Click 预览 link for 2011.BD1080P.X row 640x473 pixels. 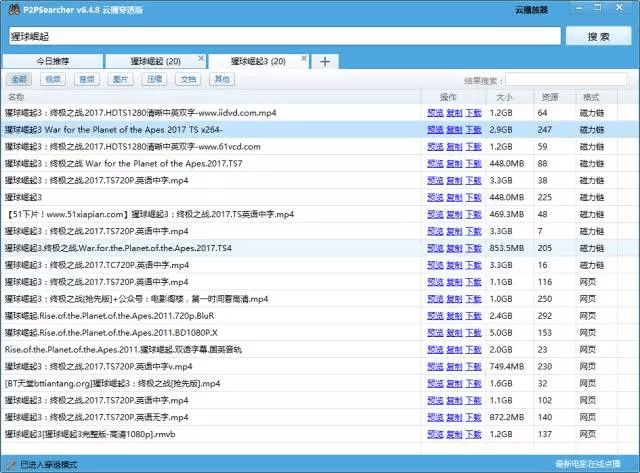point(435,333)
